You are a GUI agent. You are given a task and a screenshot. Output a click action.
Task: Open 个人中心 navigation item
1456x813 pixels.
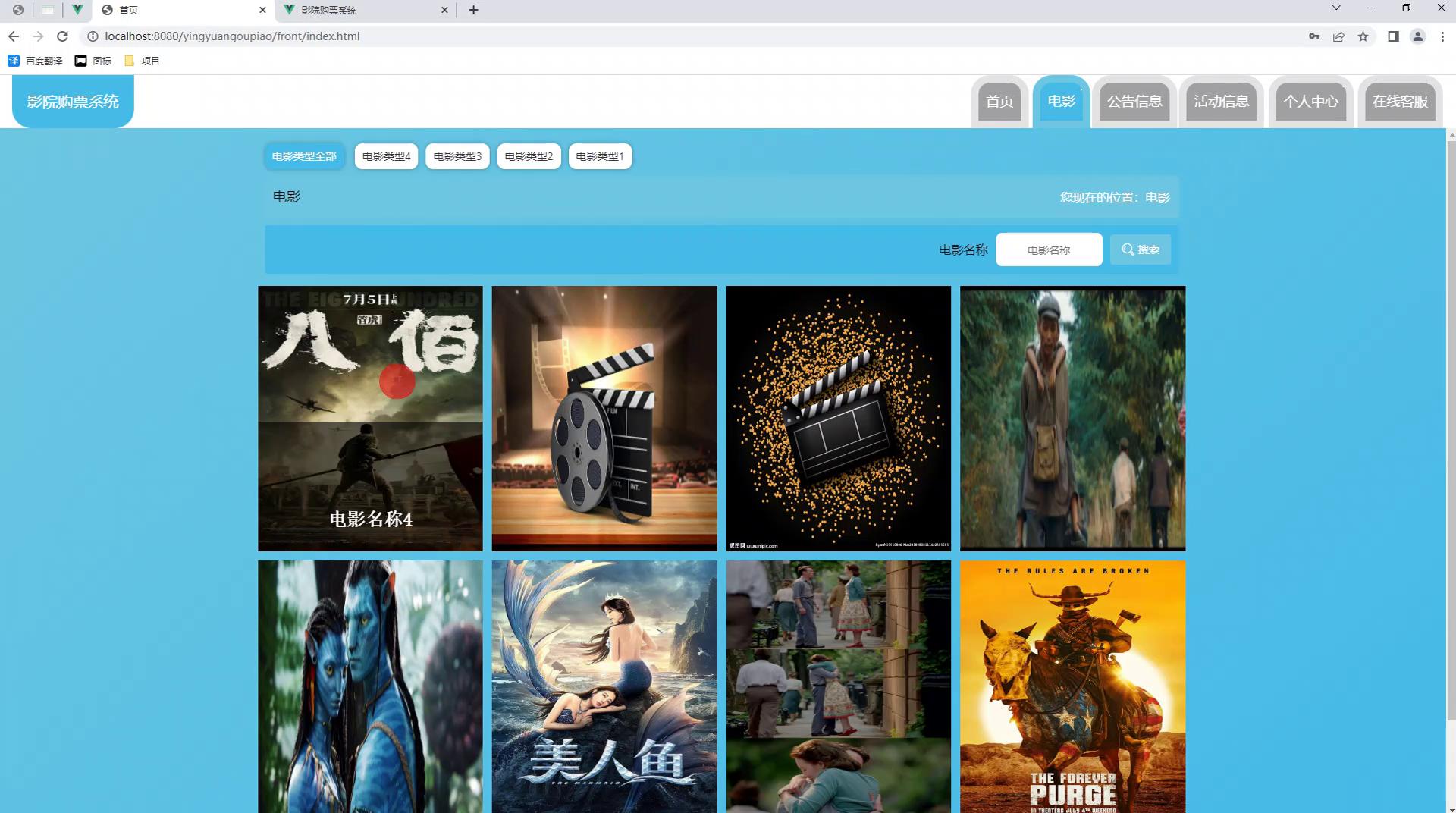coord(1310,102)
